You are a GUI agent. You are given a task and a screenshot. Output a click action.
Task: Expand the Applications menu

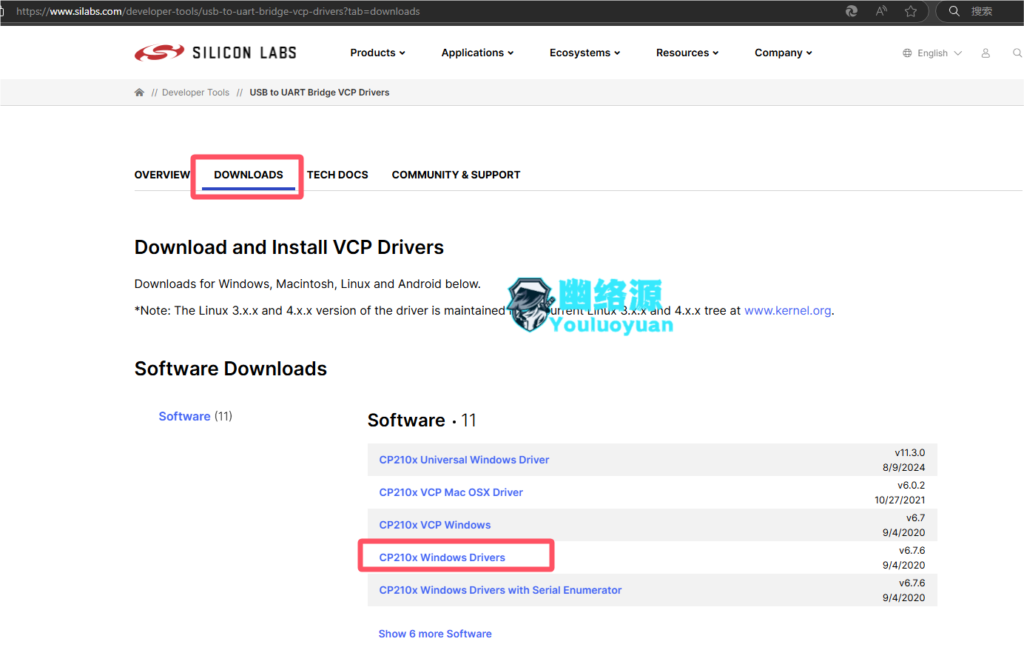[x=477, y=52]
